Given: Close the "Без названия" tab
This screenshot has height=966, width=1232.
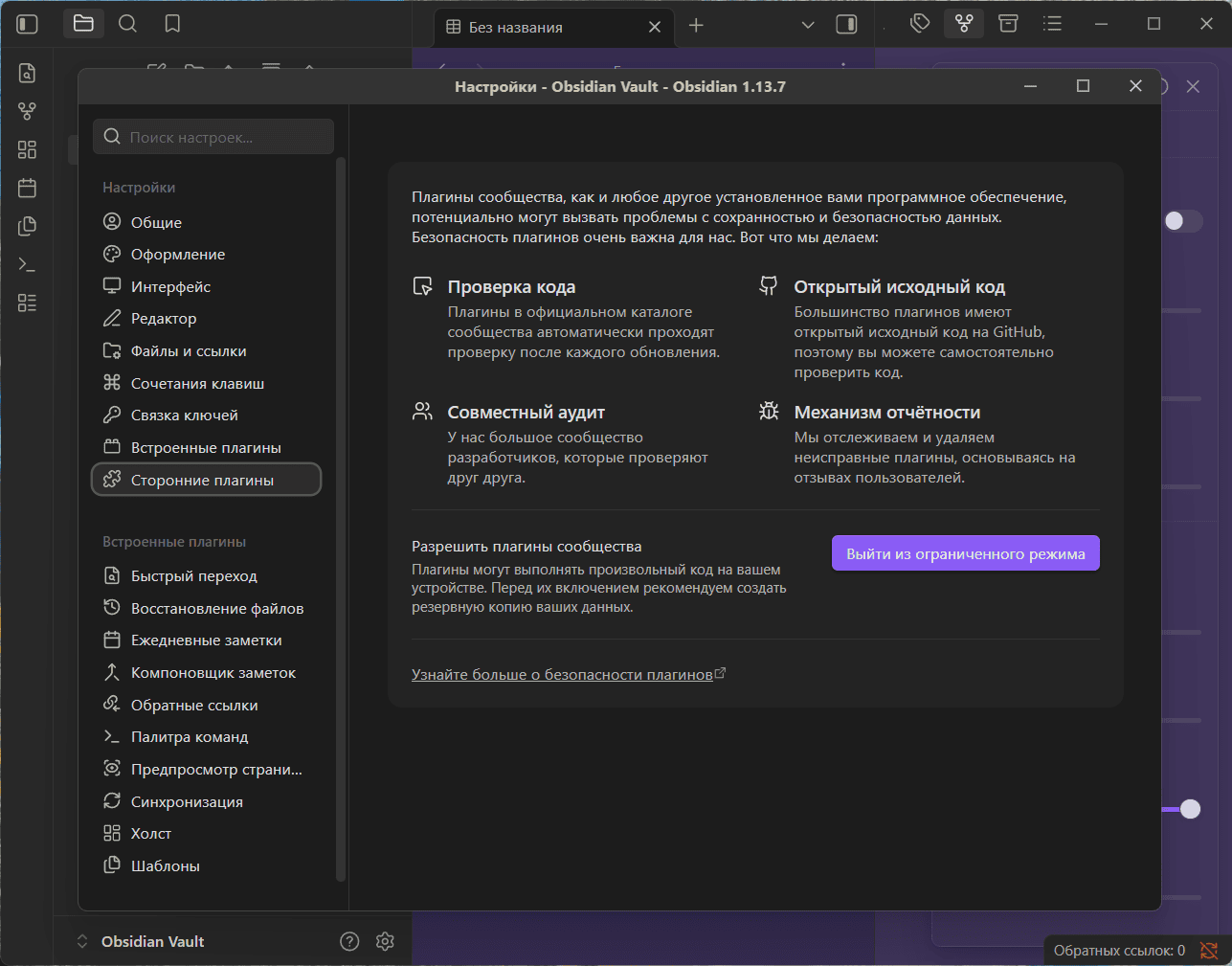Looking at the screenshot, I should 655,27.
